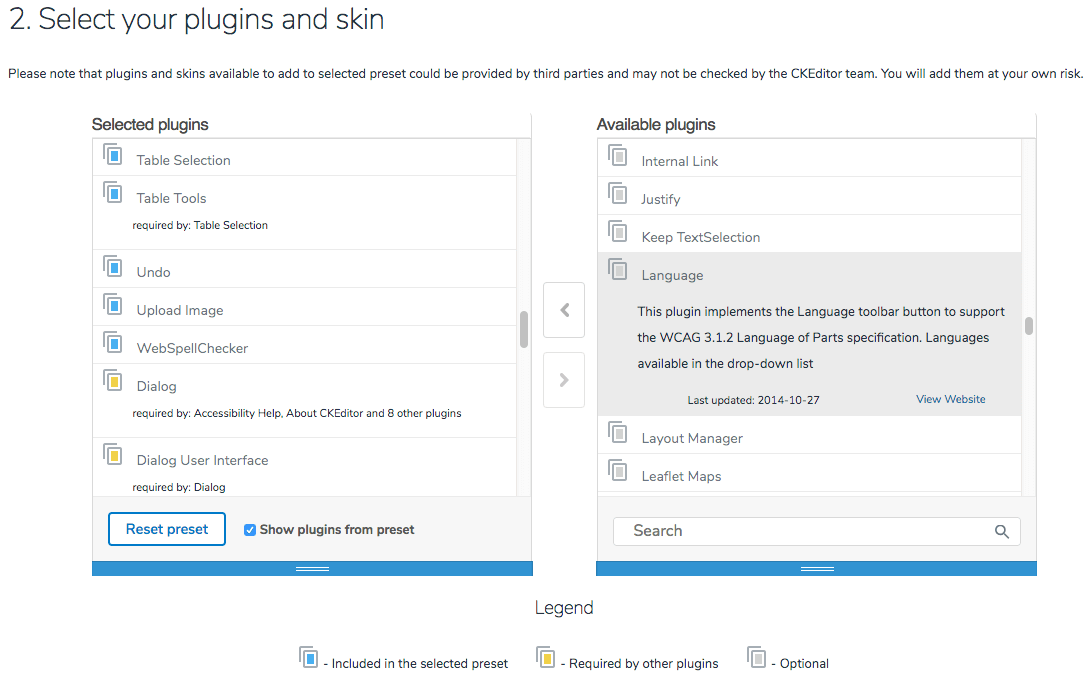The image size is (1089, 679).
Task: Uncheck Show plugins from preset
Action: tap(250, 530)
